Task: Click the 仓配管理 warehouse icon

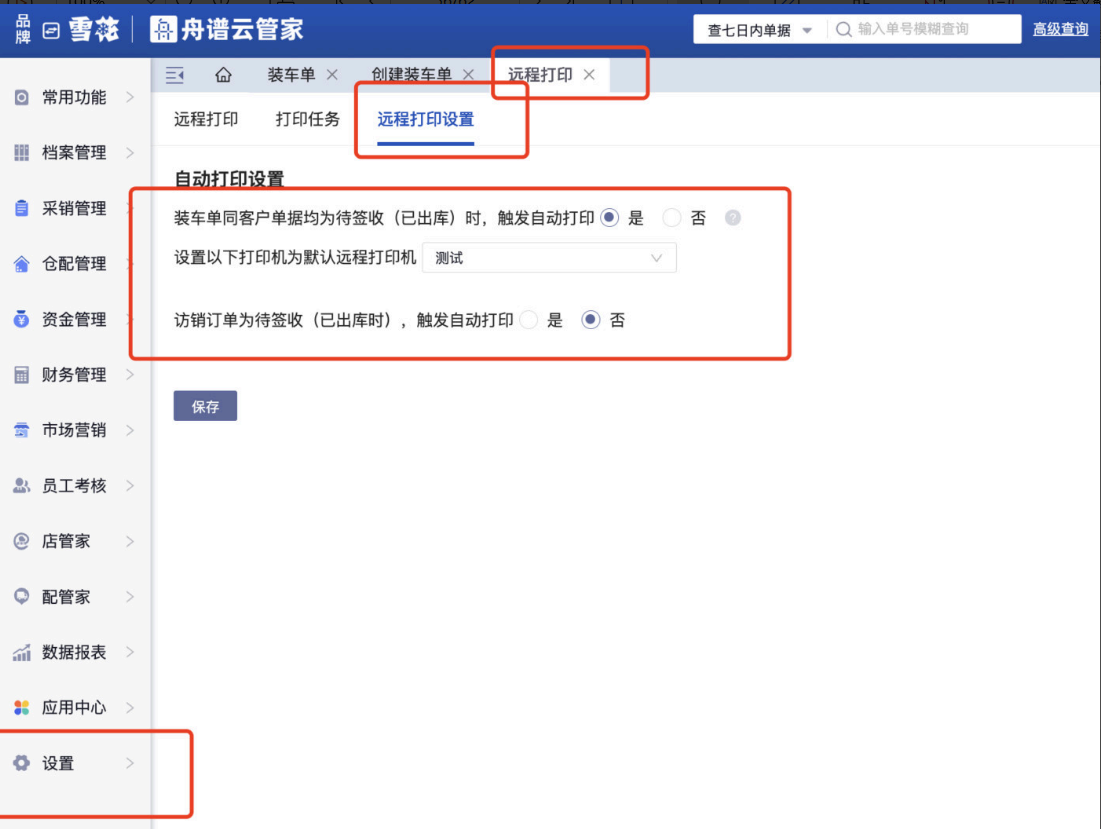Action: pyautogui.click(x=22, y=264)
